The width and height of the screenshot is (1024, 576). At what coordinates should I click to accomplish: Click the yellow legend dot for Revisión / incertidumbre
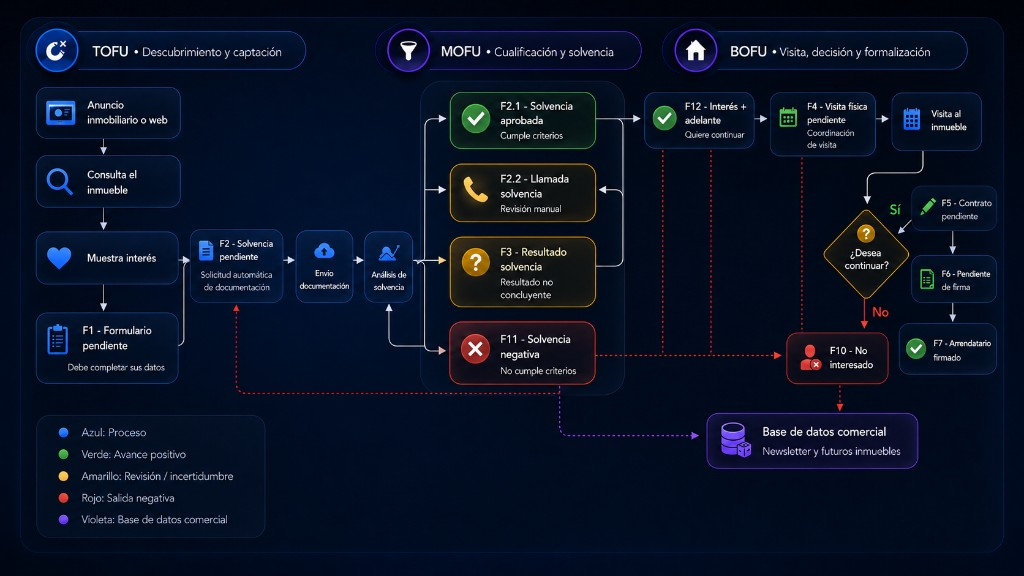(63, 476)
